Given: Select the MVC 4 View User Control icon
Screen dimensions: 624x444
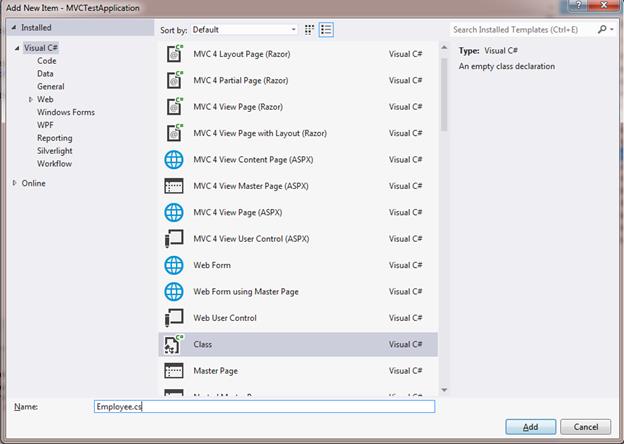Looking at the screenshot, I should (x=173, y=239).
